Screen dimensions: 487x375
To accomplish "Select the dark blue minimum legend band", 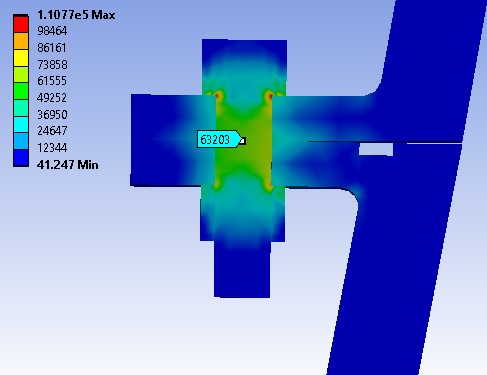I will point(21,158).
